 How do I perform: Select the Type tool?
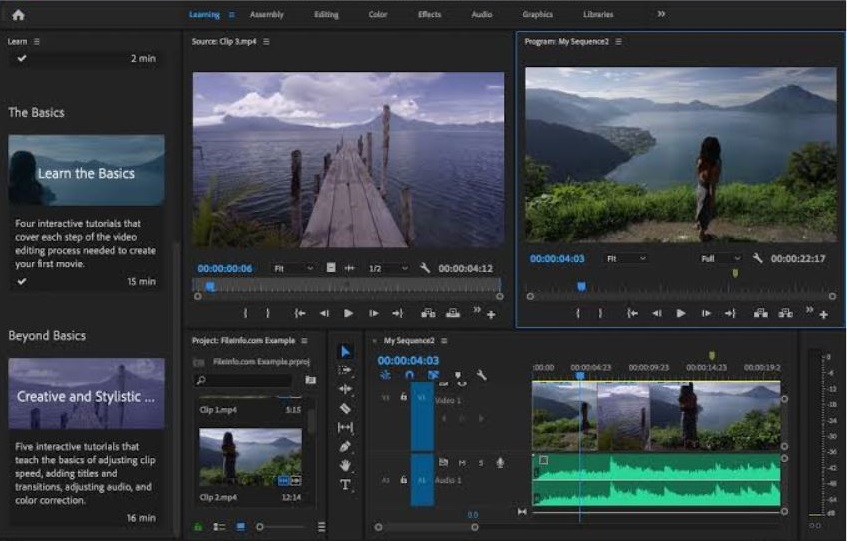tap(345, 484)
